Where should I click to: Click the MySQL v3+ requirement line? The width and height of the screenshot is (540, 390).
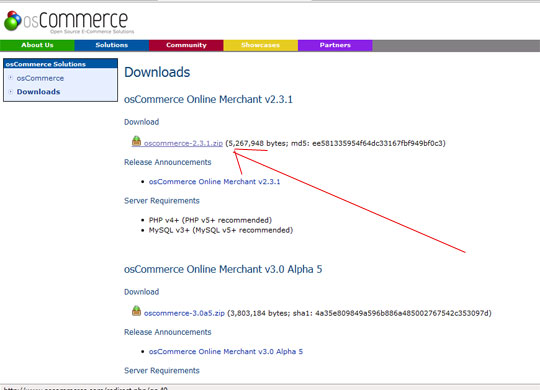point(221,230)
